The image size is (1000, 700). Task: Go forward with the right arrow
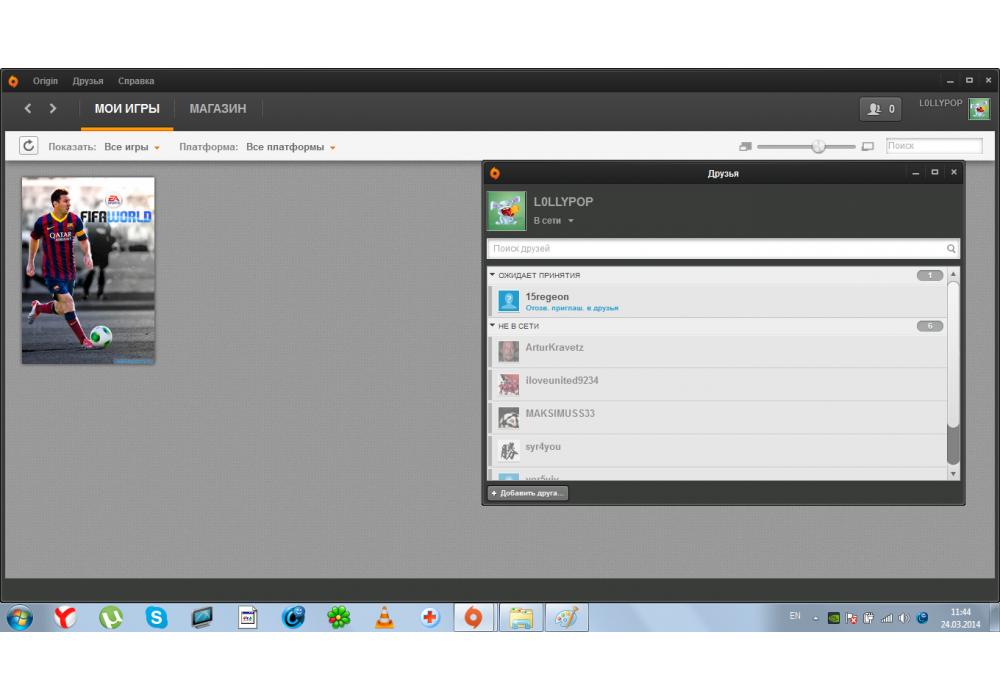(x=53, y=109)
